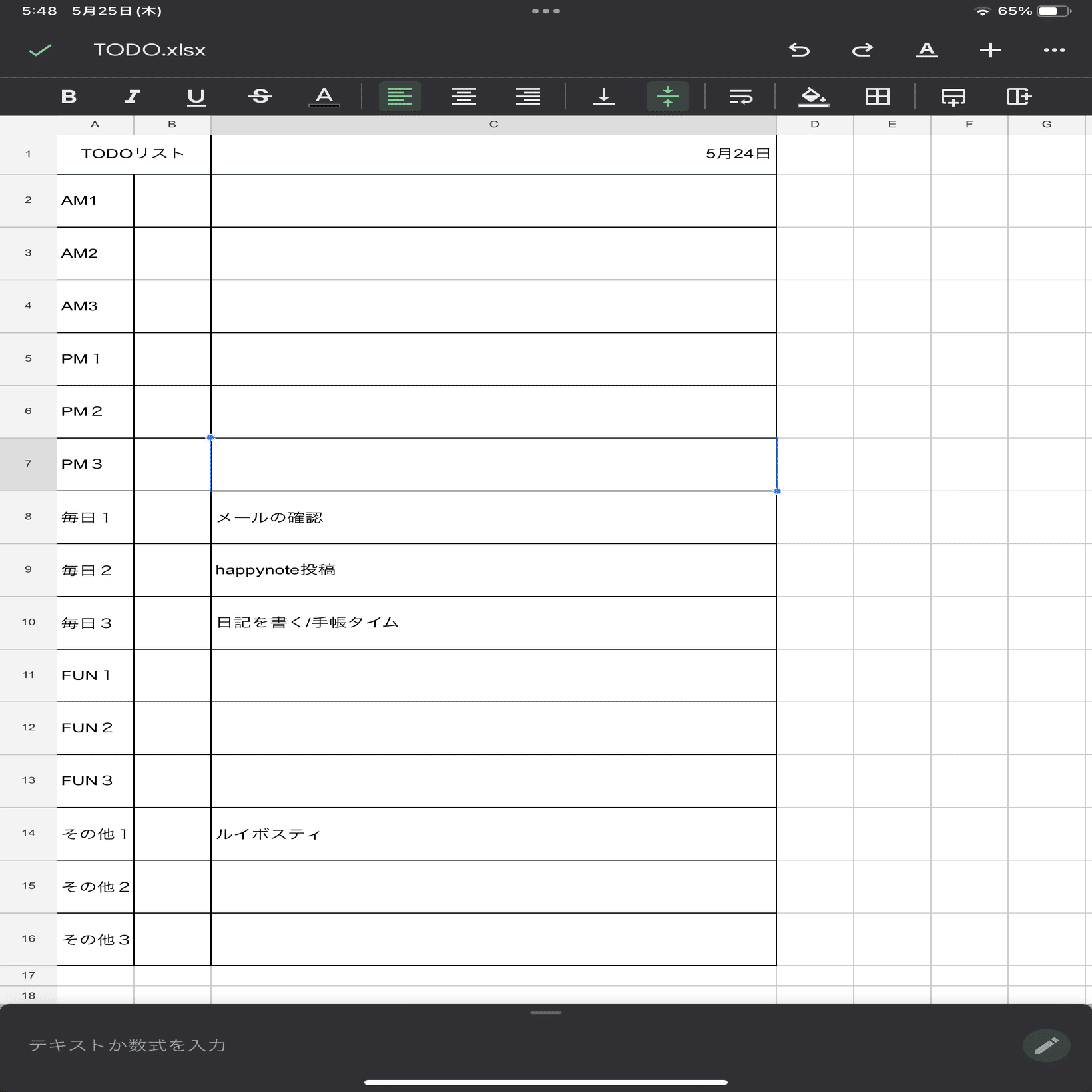The height and width of the screenshot is (1092, 1092).
Task: Align text center horizontally
Action: click(x=464, y=97)
